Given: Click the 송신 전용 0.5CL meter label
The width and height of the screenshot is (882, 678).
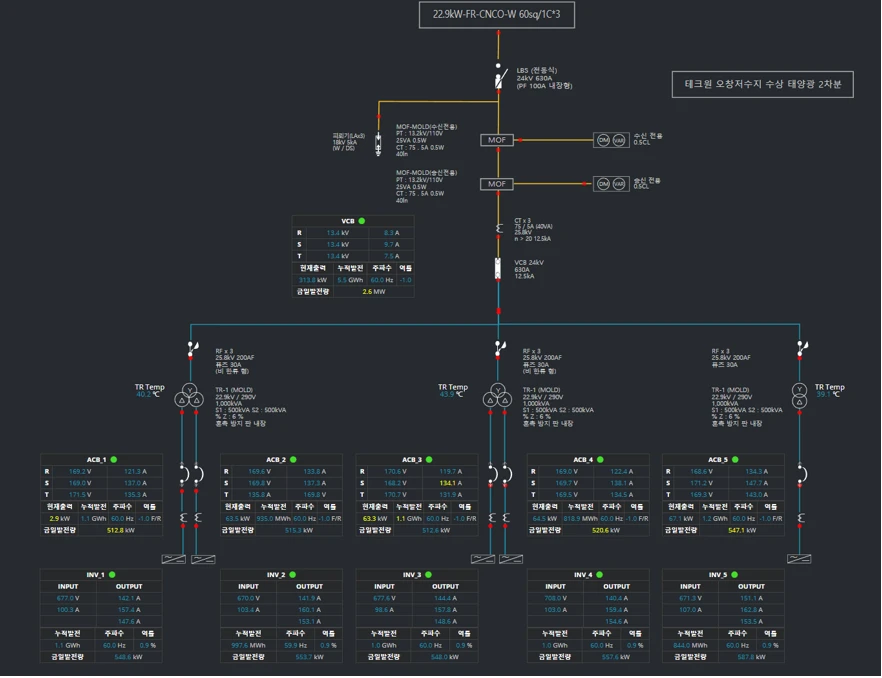Looking at the screenshot, I should 647,183.
